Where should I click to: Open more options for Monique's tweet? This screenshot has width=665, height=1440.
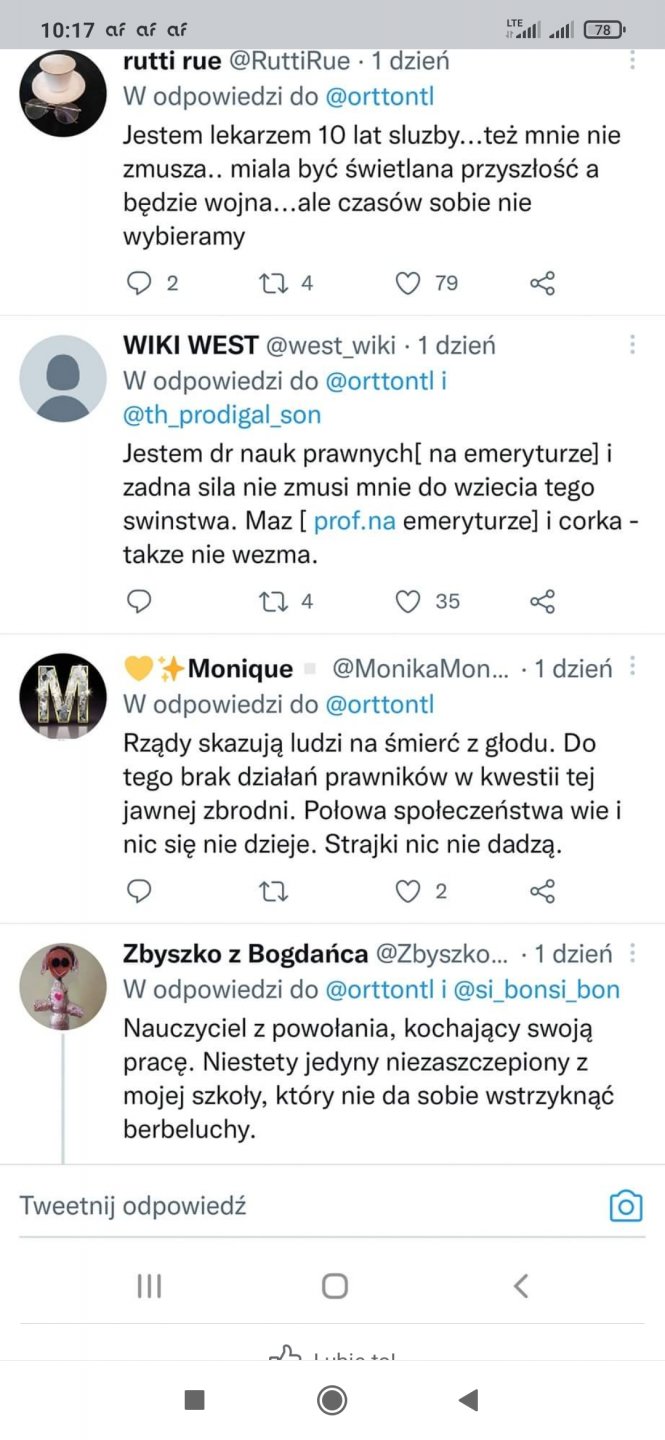point(632,667)
